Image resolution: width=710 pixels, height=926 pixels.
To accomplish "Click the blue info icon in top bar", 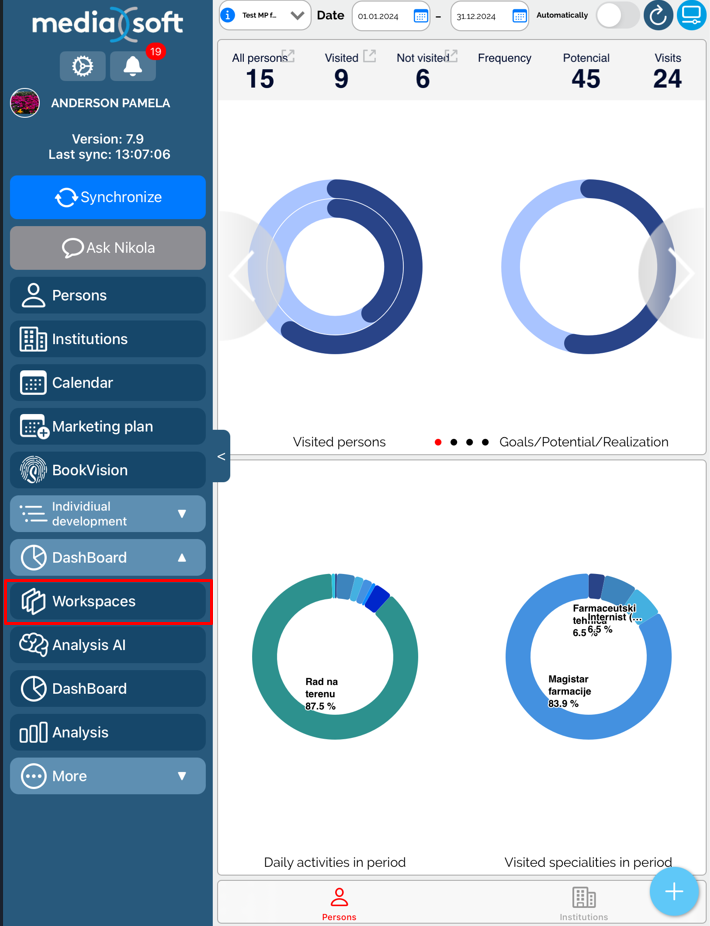I will [228, 15].
